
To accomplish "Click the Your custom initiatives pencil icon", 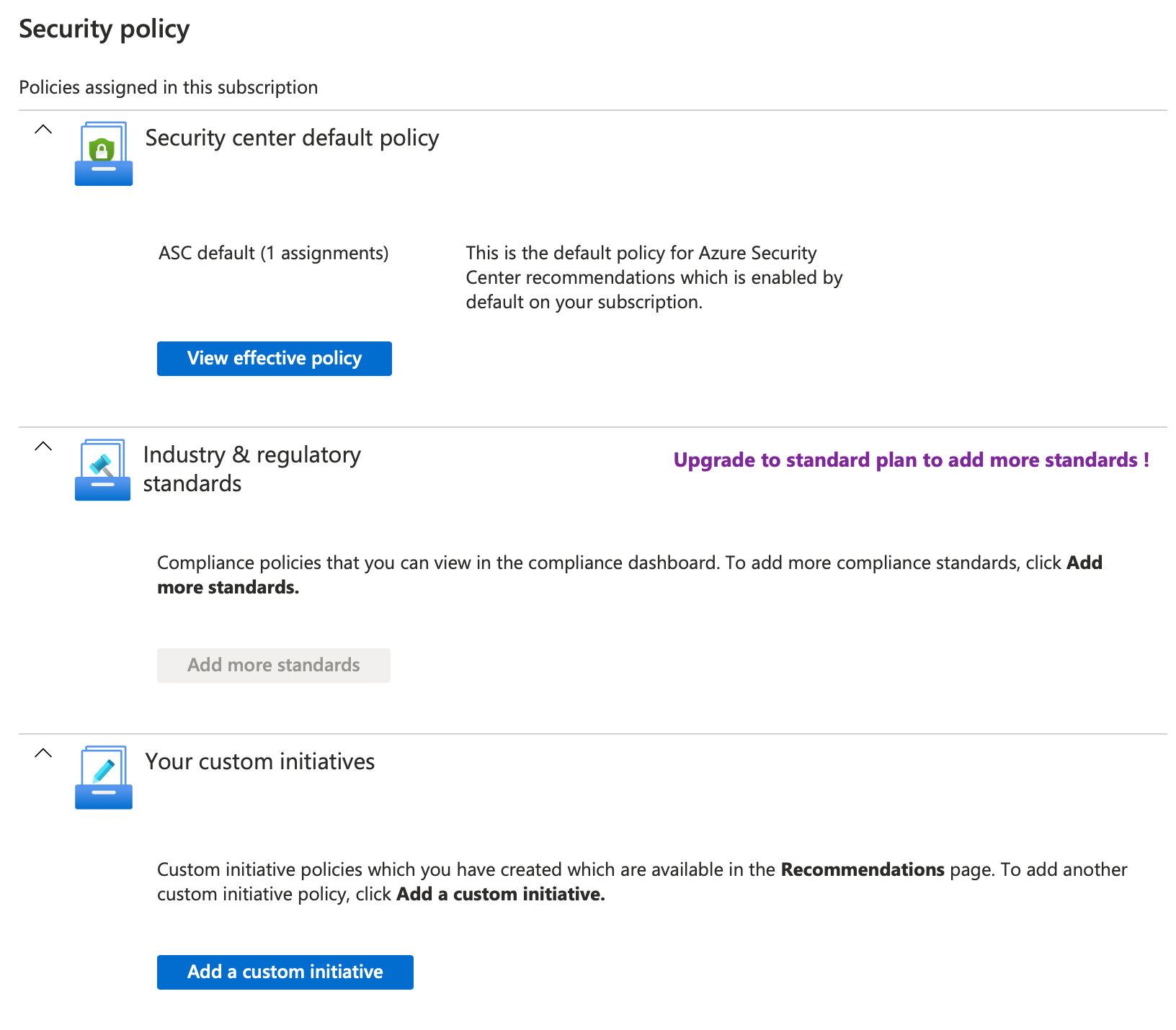I will tap(103, 778).
